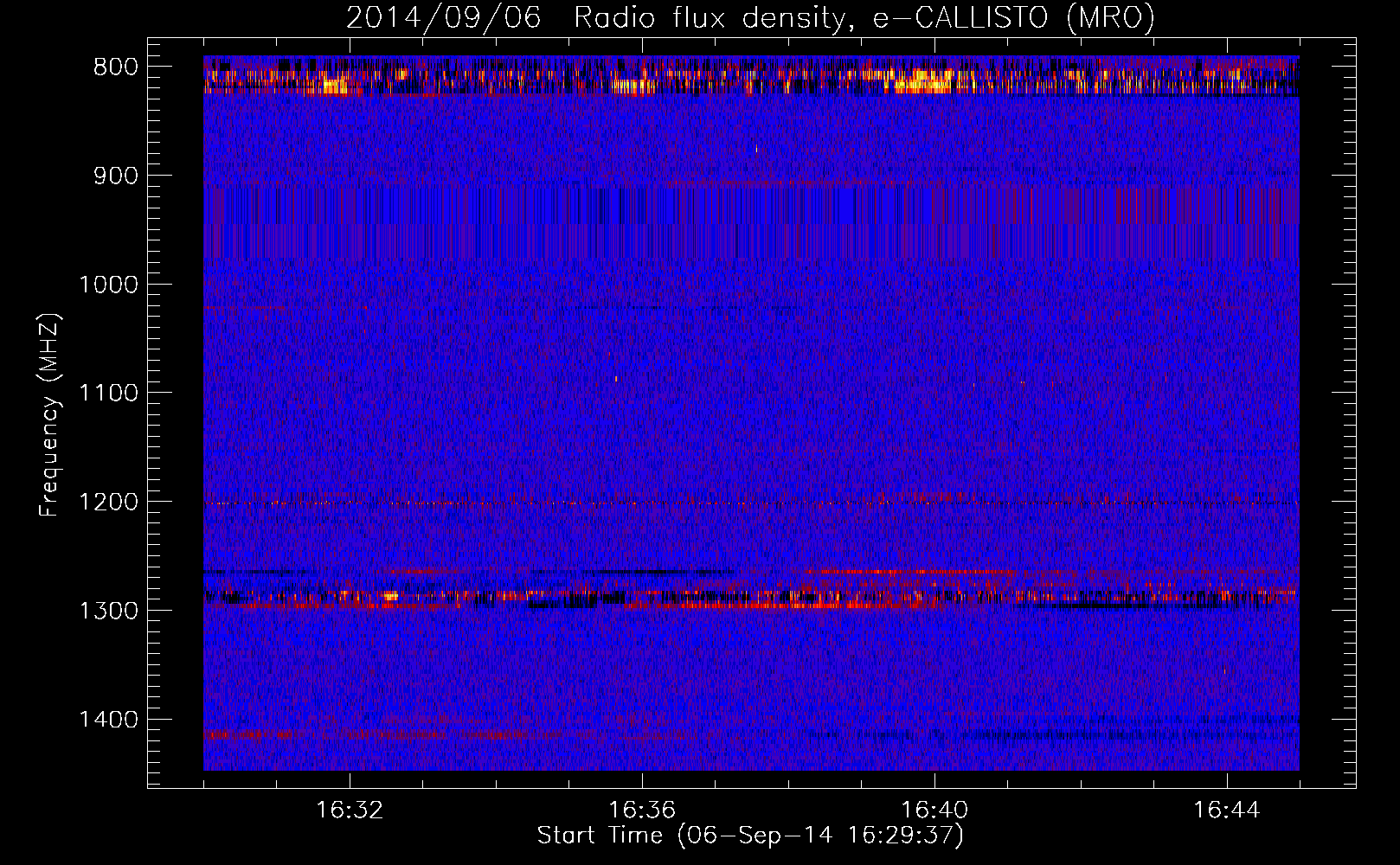This screenshot has width=1400, height=865.
Task: Click the 900 frequency tick label
Action: pyautogui.click(x=115, y=176)
